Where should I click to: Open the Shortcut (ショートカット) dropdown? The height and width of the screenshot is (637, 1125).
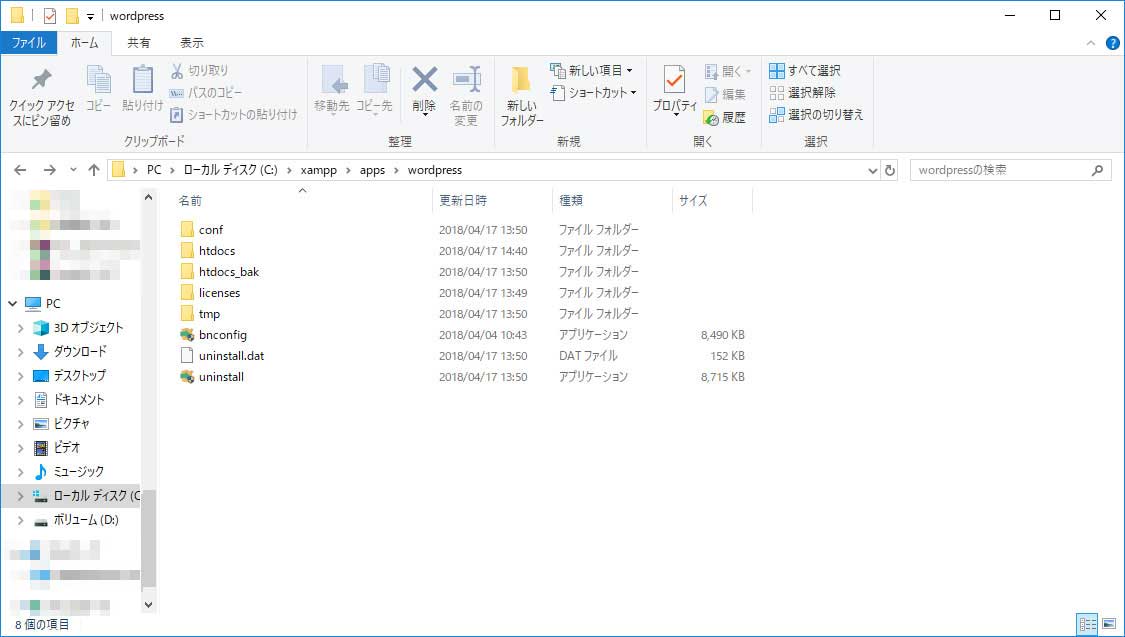[593, 93]
